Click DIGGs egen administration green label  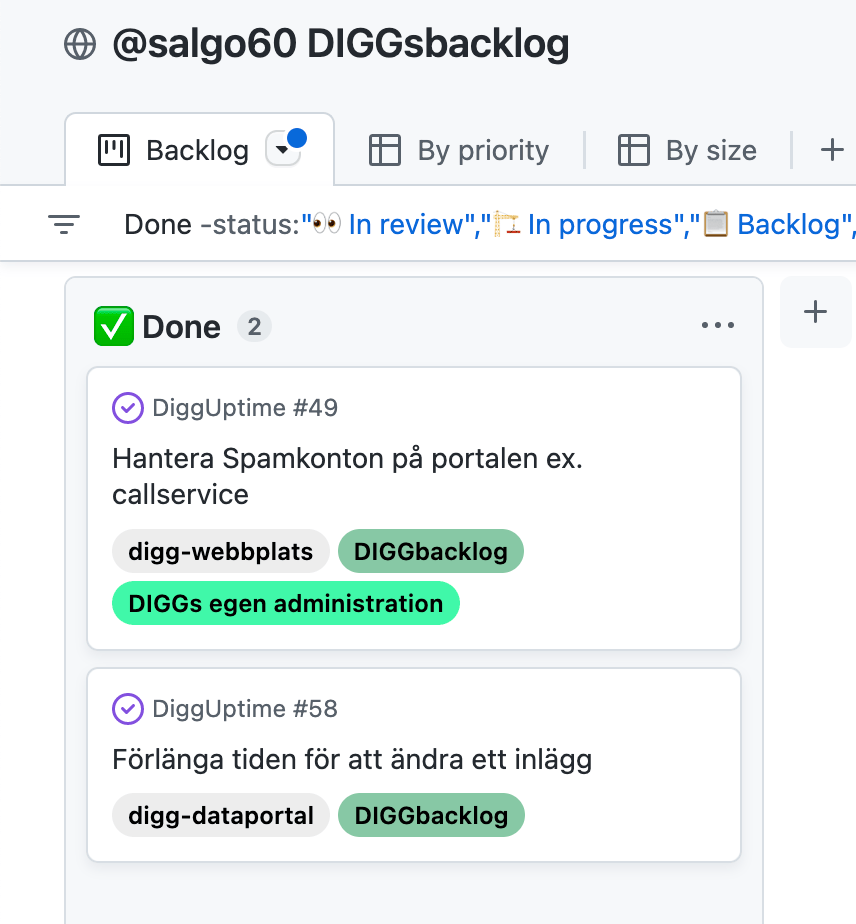click(x=285, y=604)
